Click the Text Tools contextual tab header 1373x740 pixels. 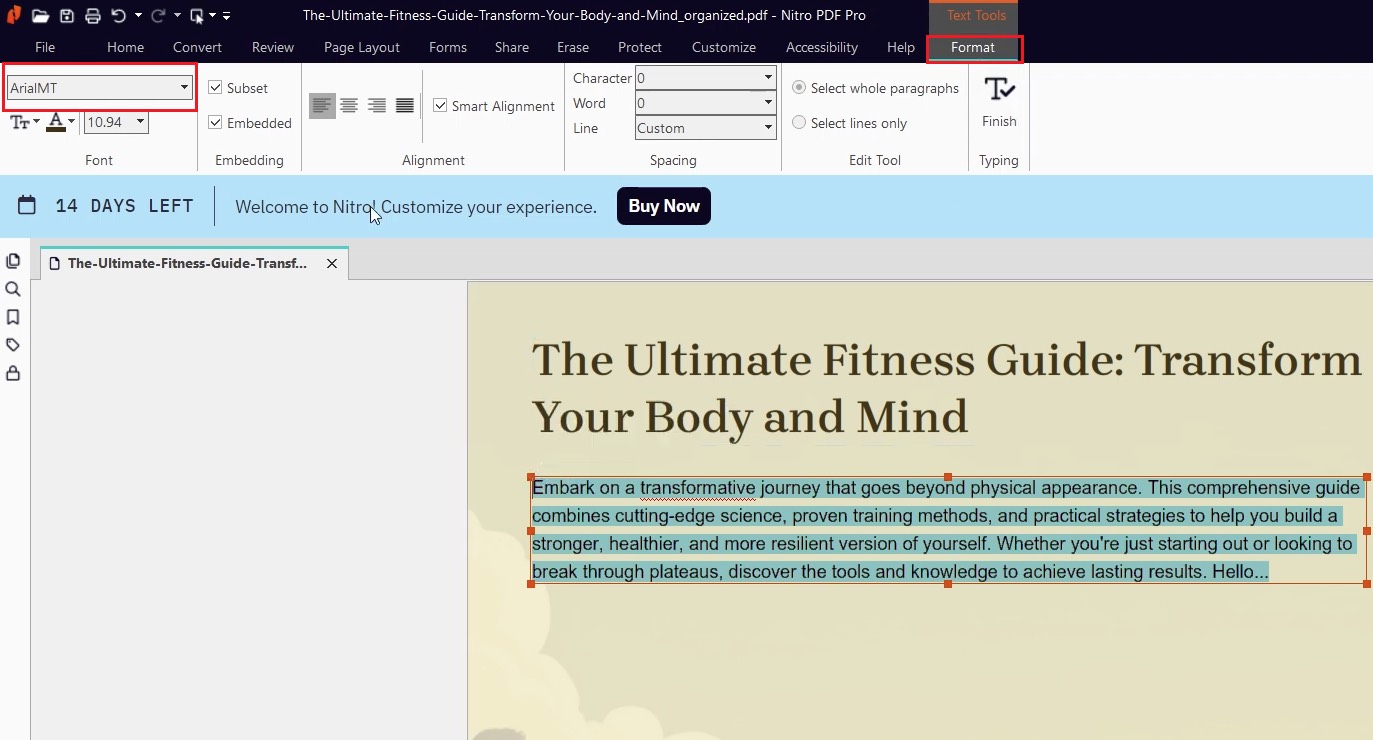[x=974, y=16]
